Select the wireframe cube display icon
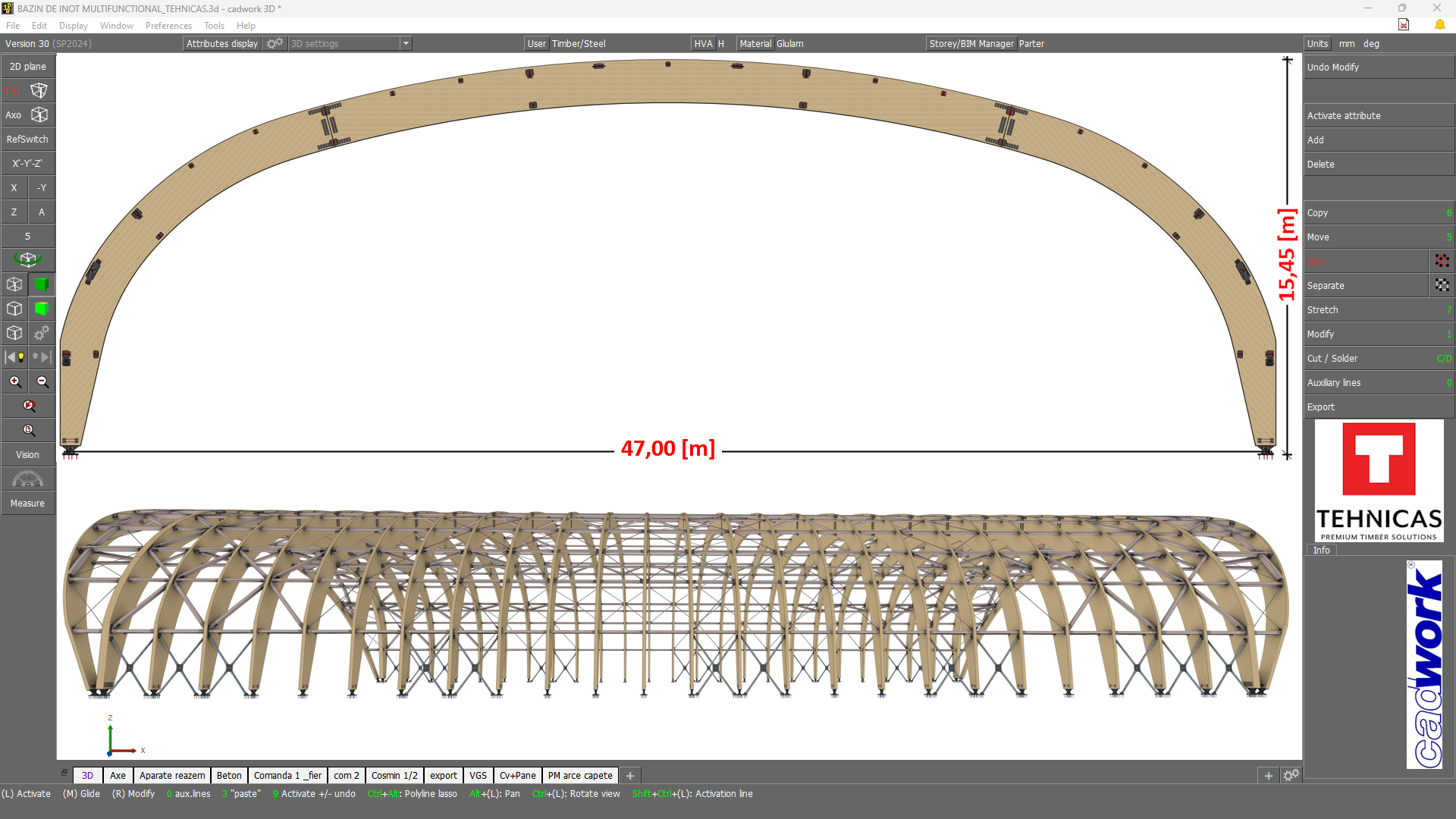This screenshot has height=819, width=1456. [14, 284]
